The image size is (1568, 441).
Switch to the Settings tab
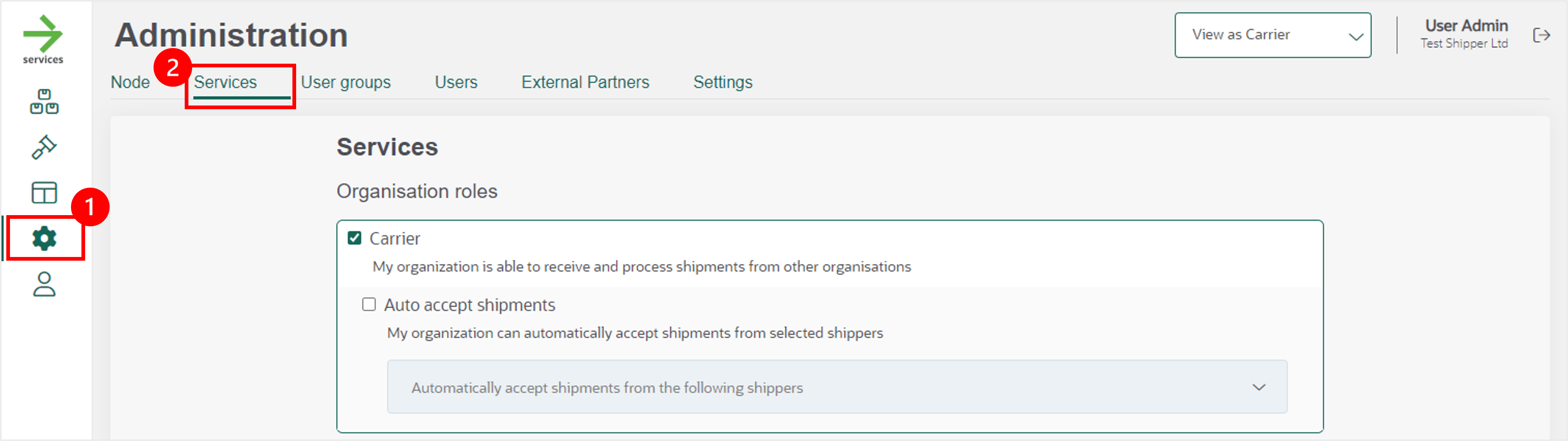click(723, 82)
